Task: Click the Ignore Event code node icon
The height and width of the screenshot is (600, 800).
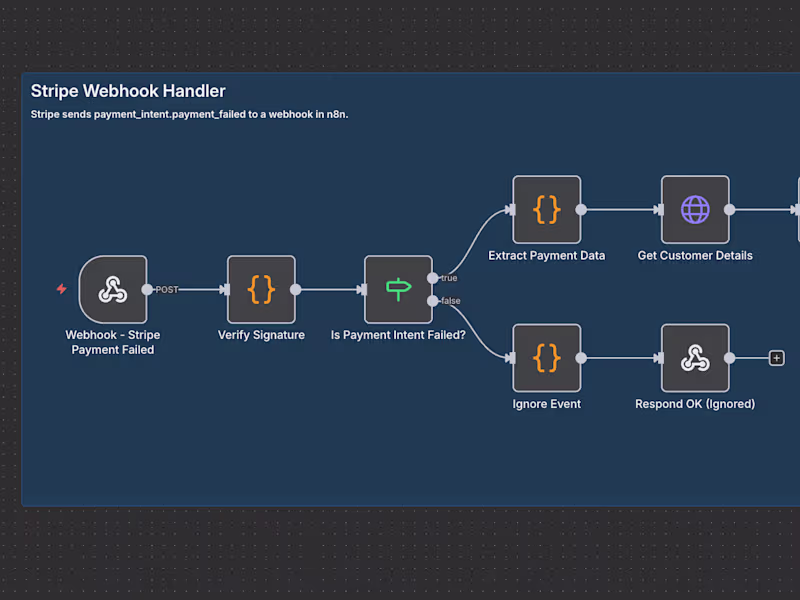Action: (x=547, y=358)
